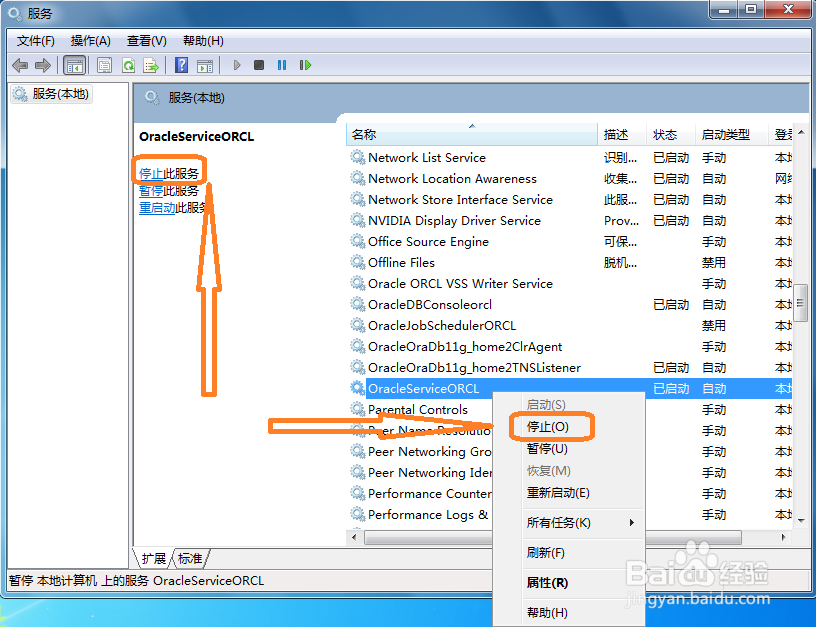Choose 暂停(U) in the context menu

(569, 449)
